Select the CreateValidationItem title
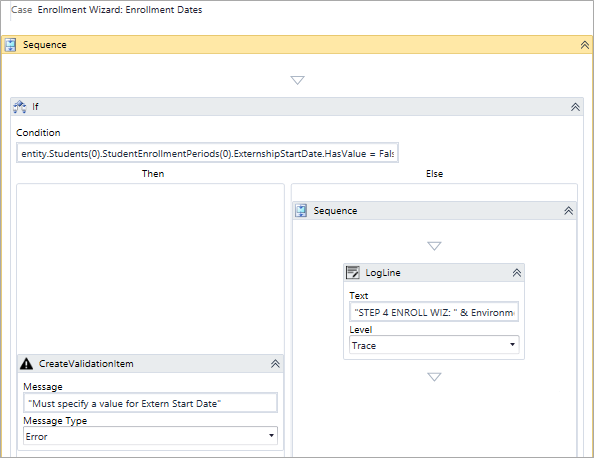594x458 pixels. click(x=86, y=364)
